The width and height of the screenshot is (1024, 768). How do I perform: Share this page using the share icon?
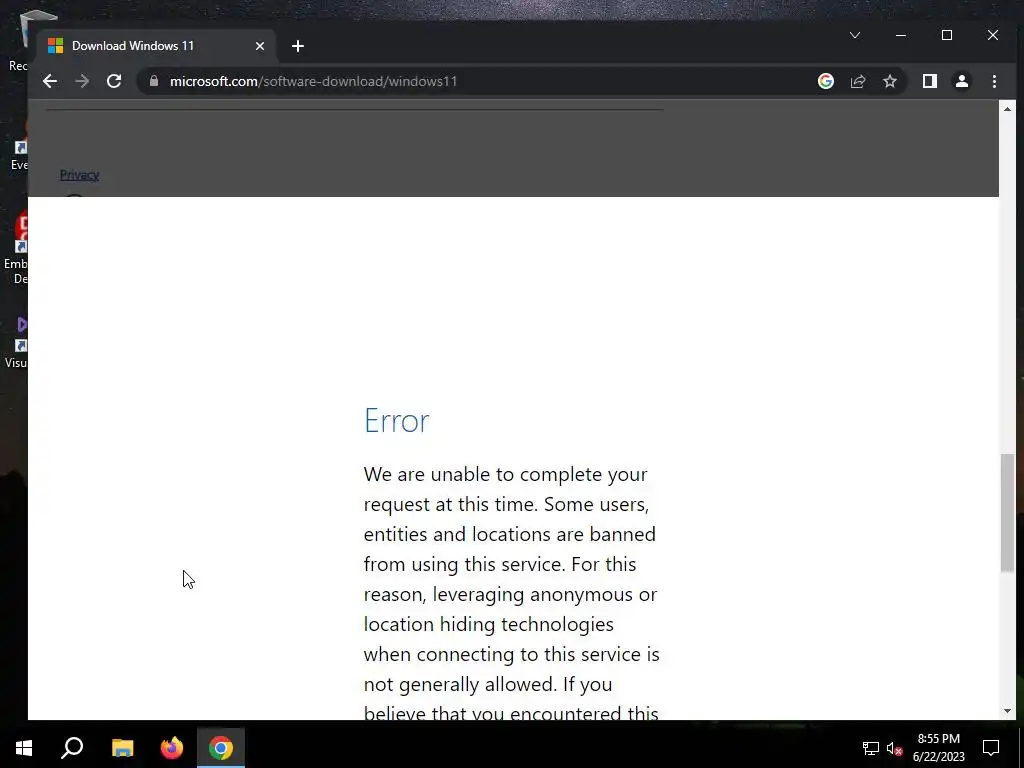[857, 82]
